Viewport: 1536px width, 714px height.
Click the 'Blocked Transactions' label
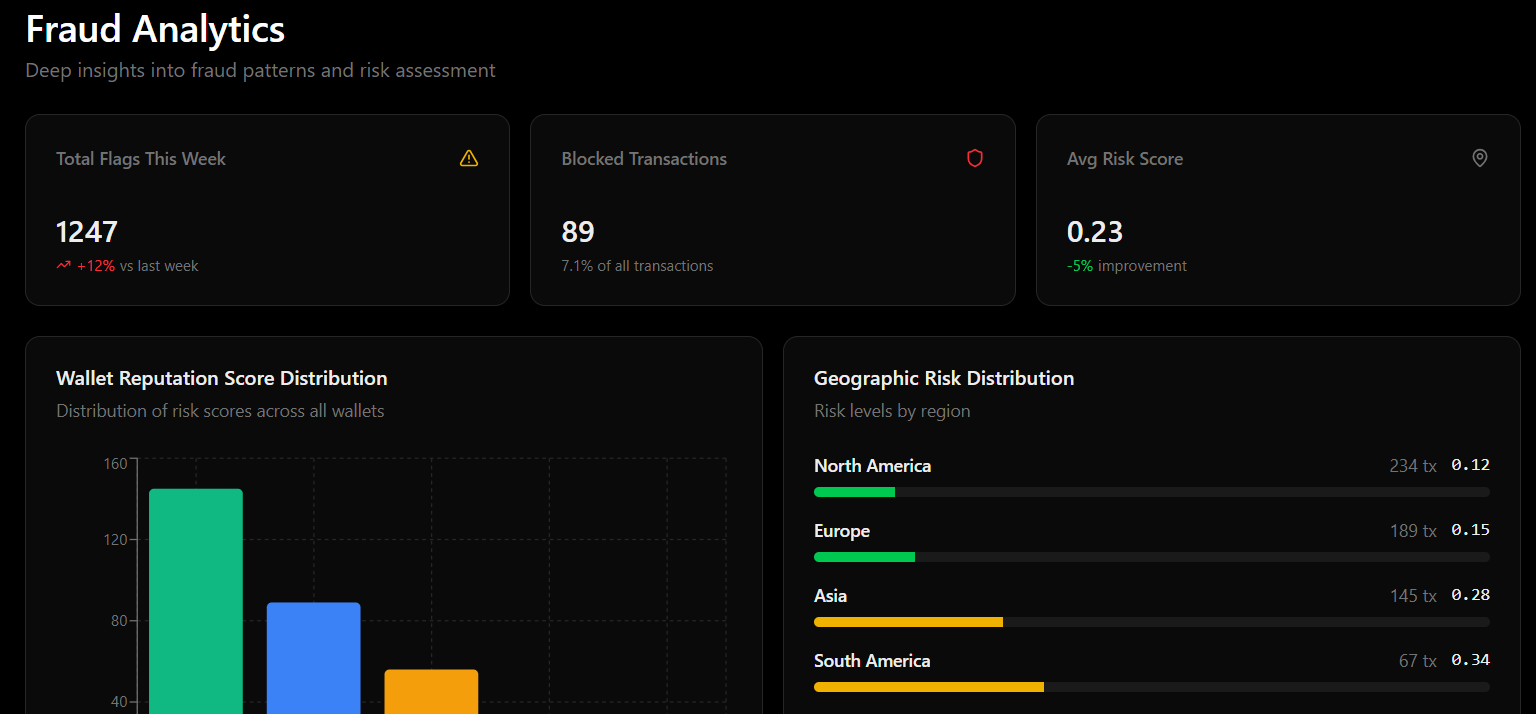pos(644,159)
